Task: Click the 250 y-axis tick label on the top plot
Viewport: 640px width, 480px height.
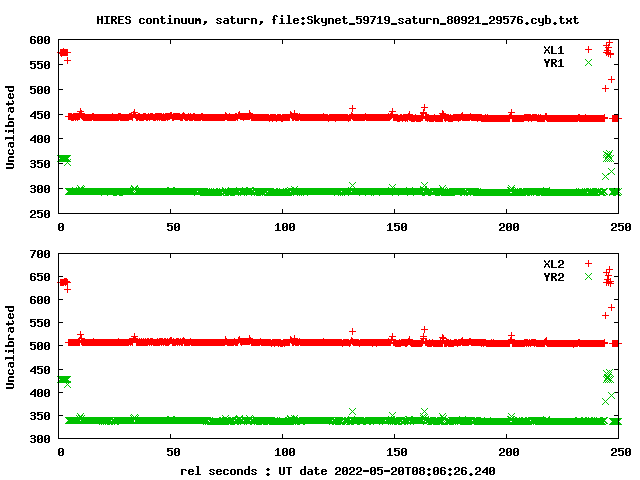Action: tap(40, 213)
